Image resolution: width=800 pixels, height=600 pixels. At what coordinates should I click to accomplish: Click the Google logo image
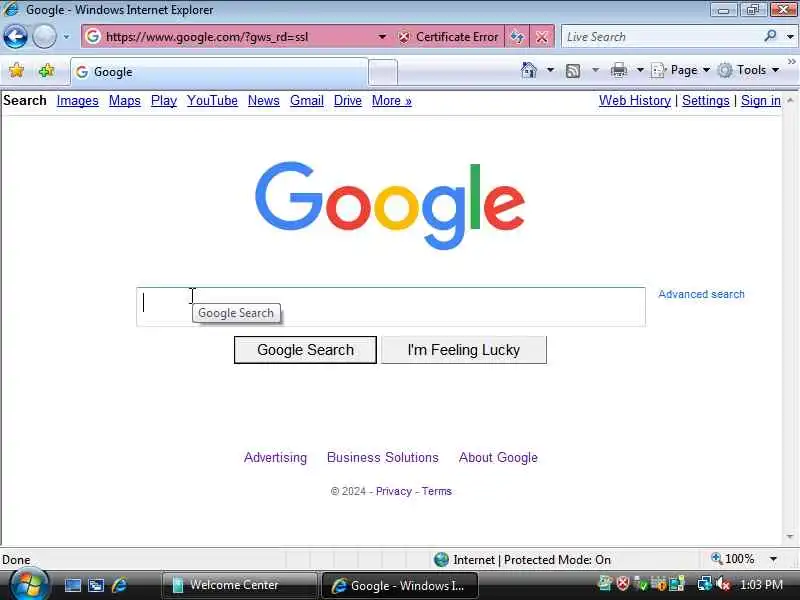tap(390, 206)
